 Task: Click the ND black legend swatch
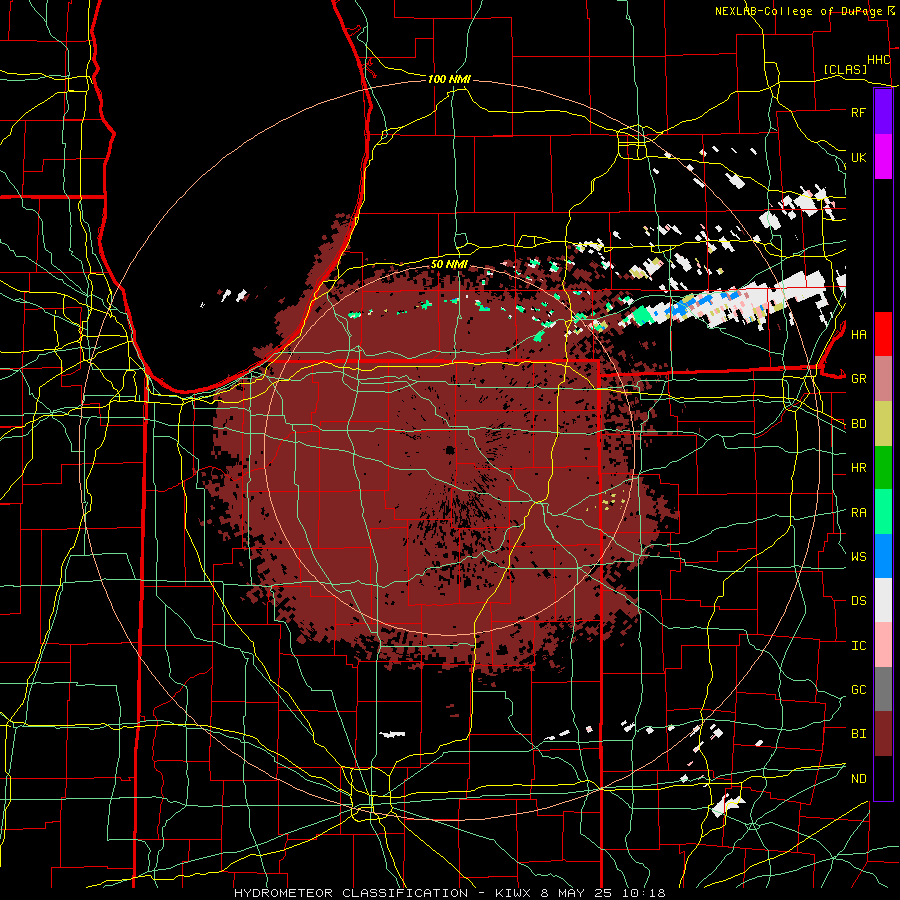click(x=883, y=778)
